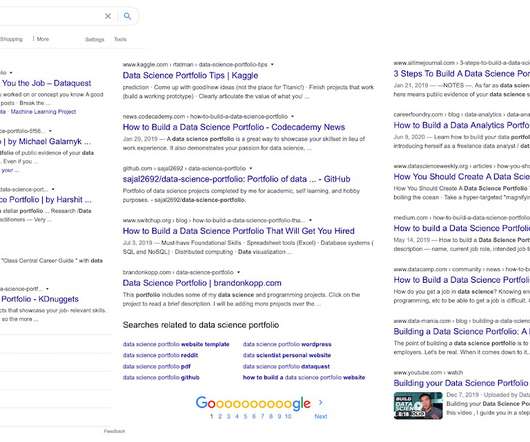Select related search data scientist personal website
530x442 pixels.
click(x=287, y=355)
